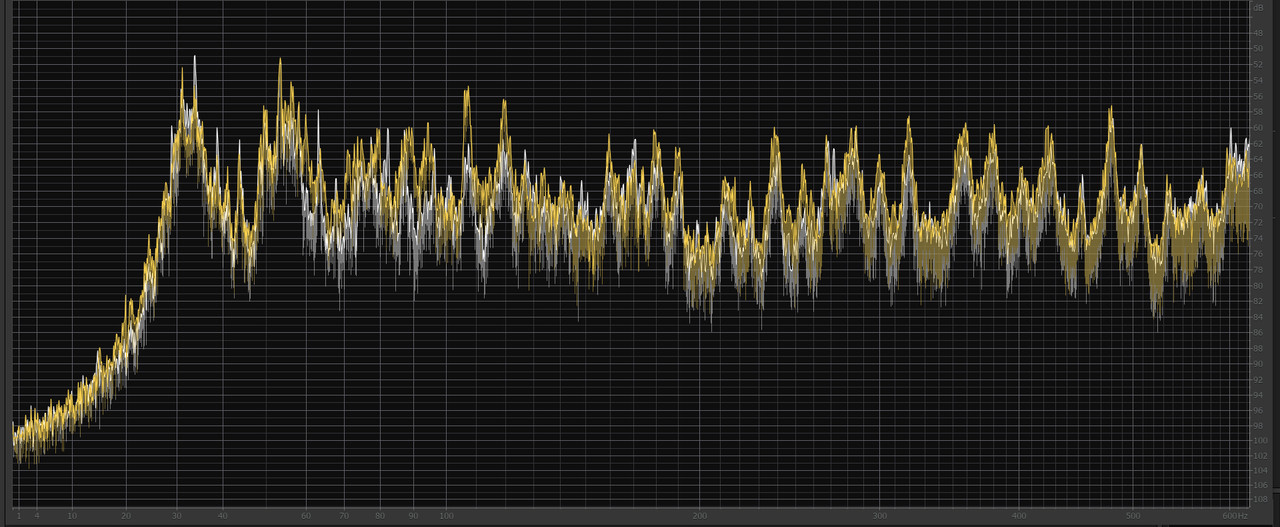Click the 108 label on the dB scale
Viewport: 1280px width, 527px height.
(1258, 499)
